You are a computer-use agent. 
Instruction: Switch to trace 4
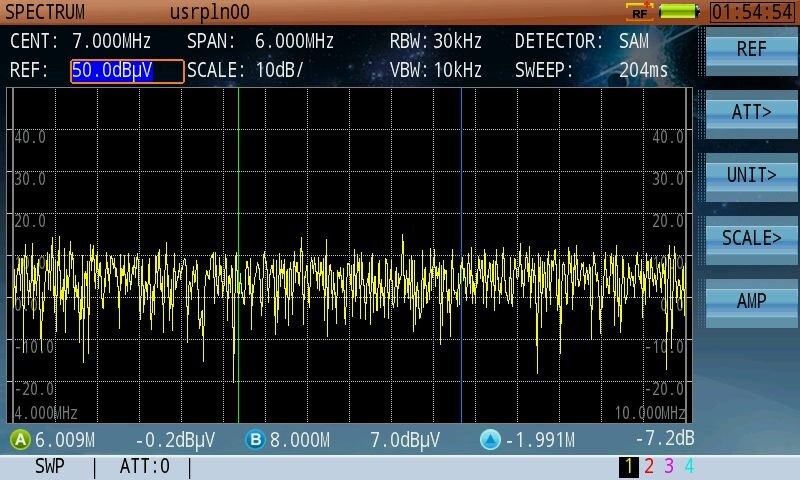pos(689,466)
